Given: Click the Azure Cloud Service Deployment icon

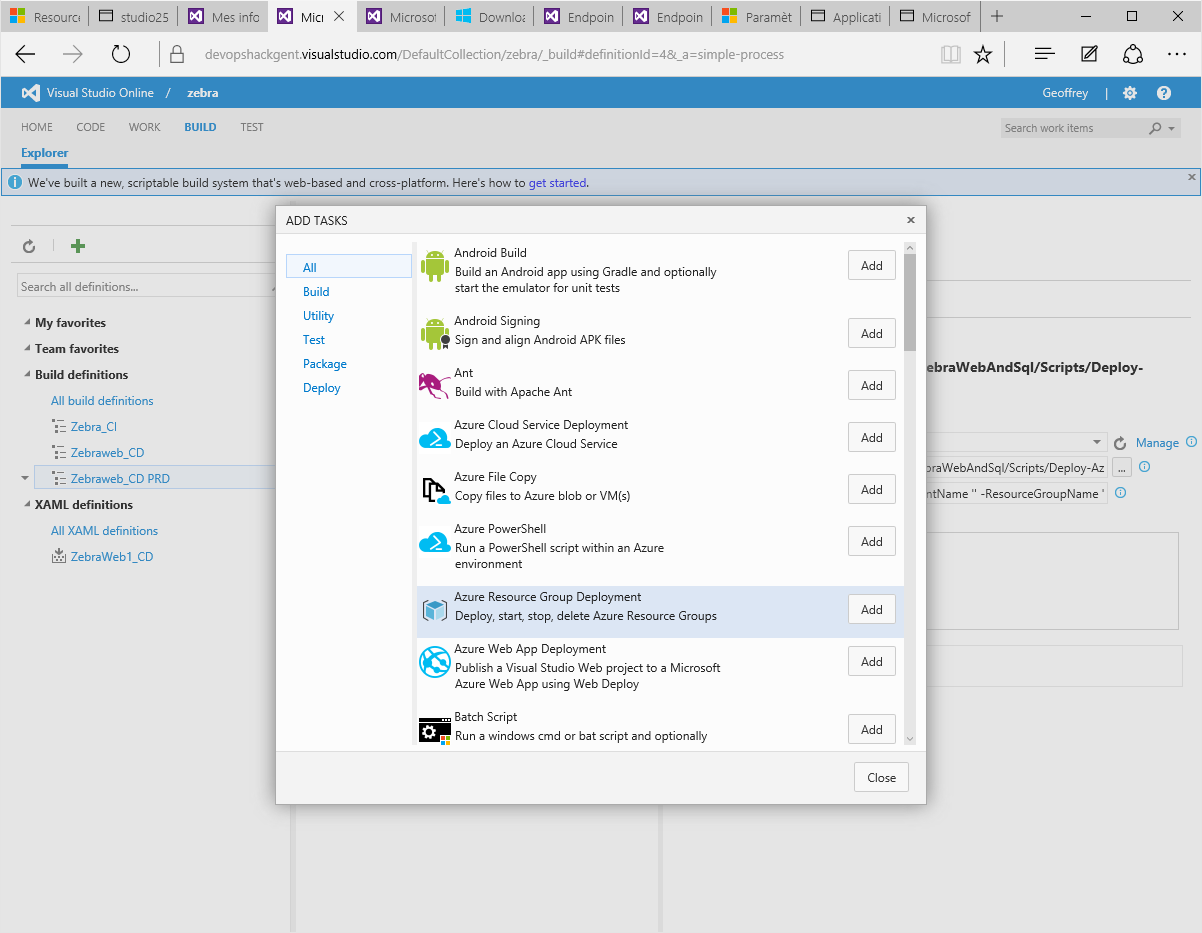Looking at the screenshot, I should pos(435,438).
